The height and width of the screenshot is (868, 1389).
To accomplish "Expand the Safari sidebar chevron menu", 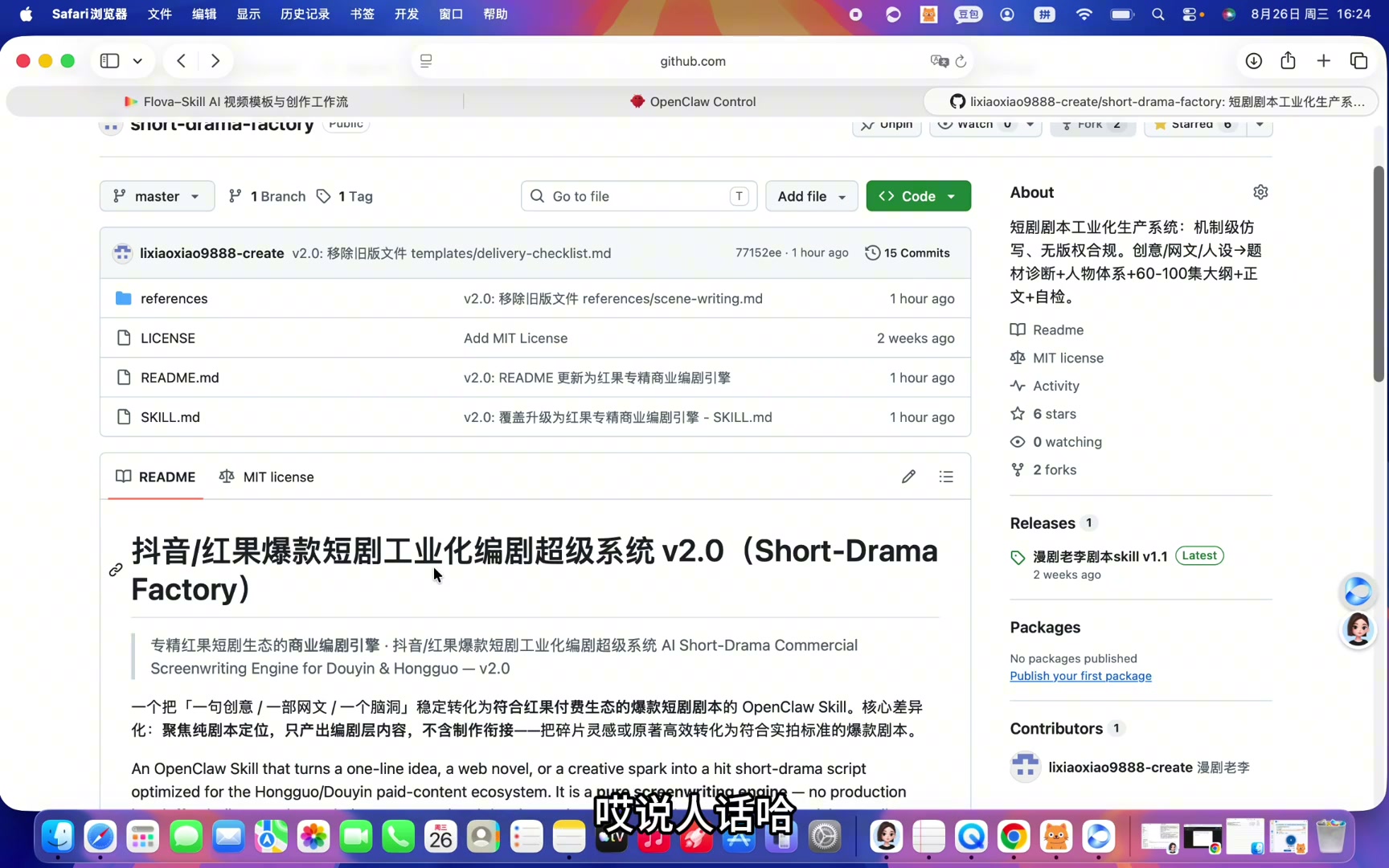I will coord(138,61).
